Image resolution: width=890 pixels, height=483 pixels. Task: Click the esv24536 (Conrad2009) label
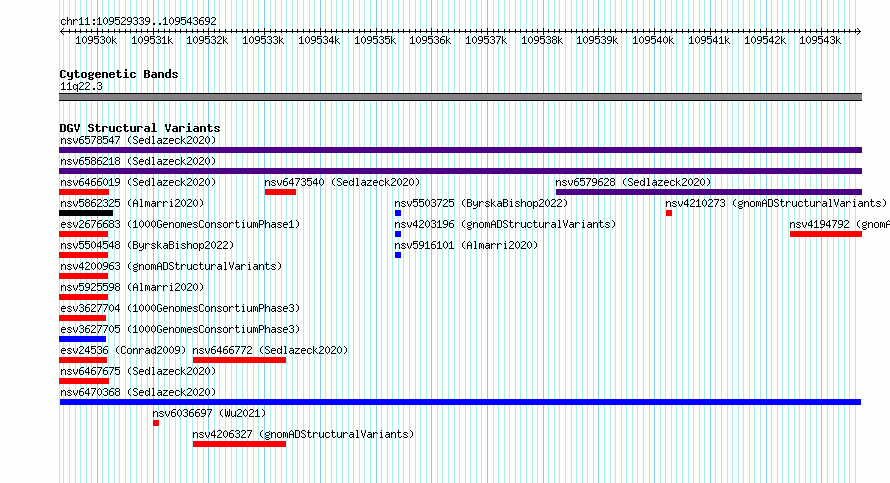click(123, 350)
